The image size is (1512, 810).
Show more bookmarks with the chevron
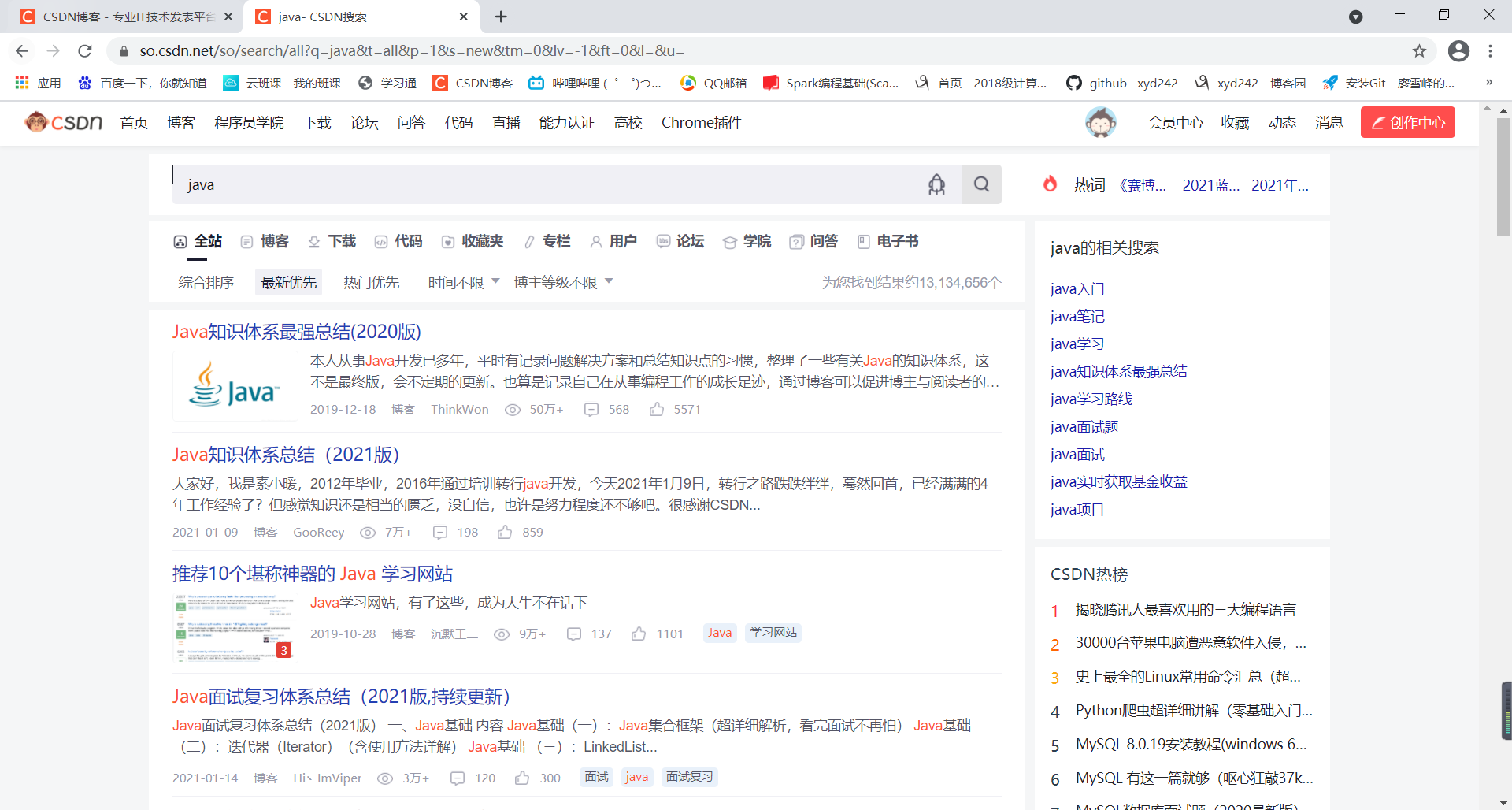[x=1488, y=82]
